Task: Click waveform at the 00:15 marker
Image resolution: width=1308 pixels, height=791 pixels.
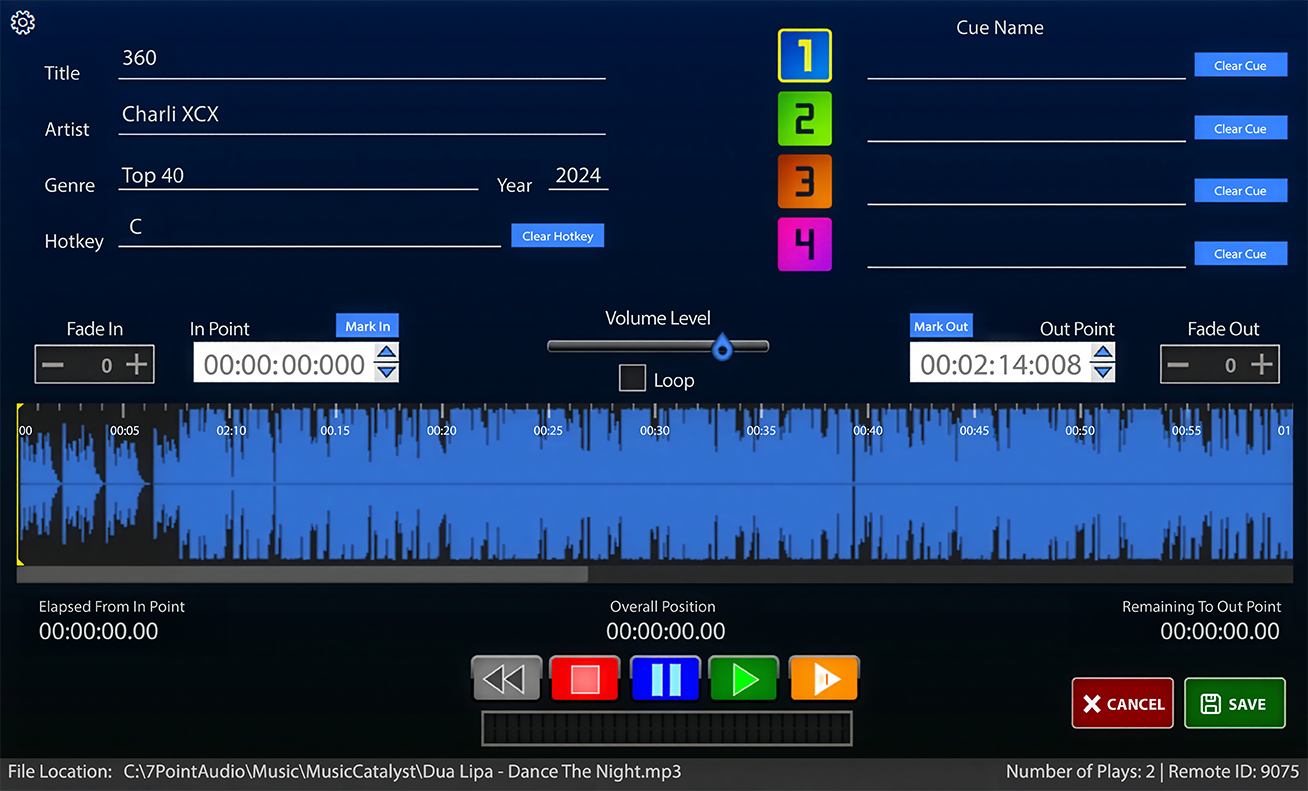Action: [335, 430]
